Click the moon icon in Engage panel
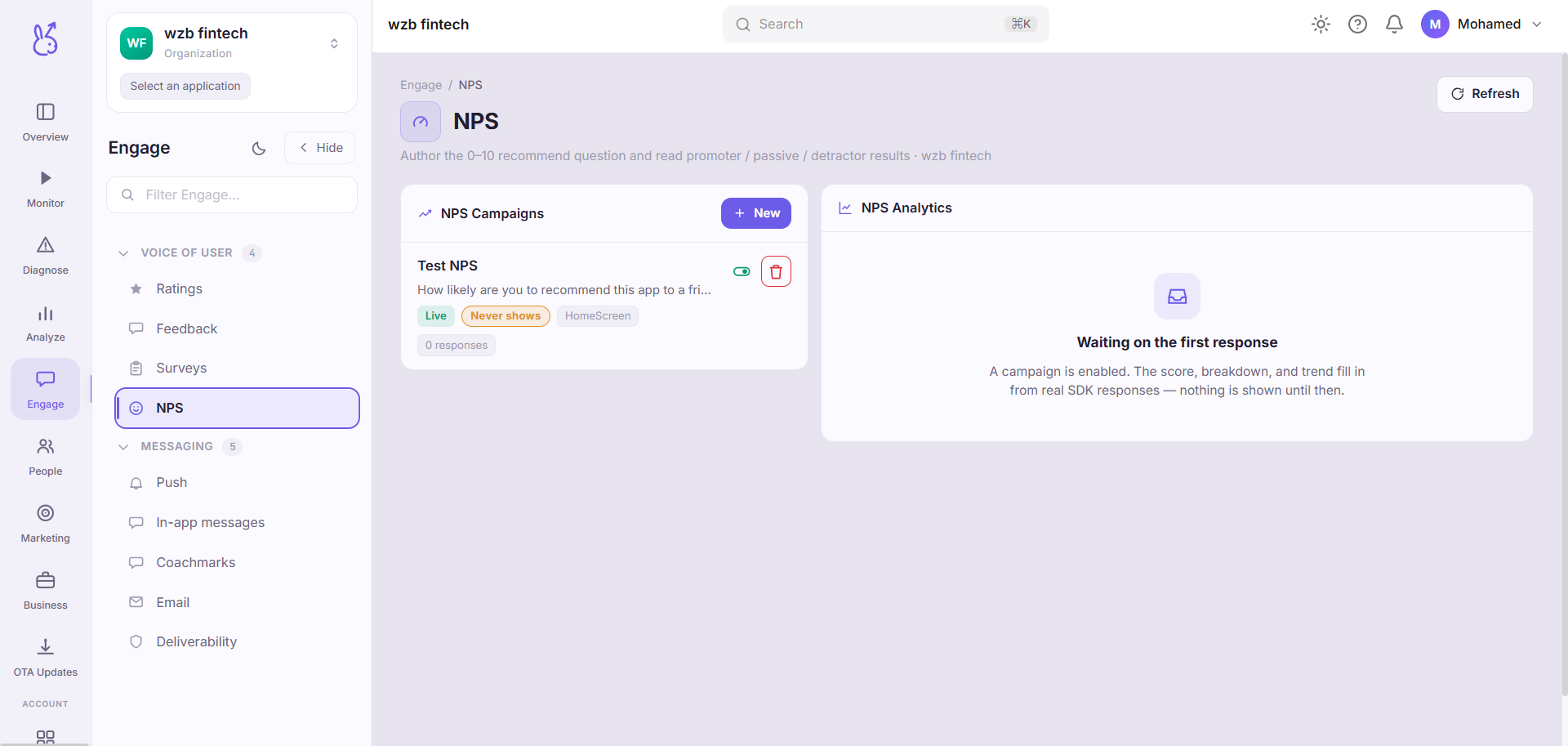Viewport: 1568px width, 746px height. [x=259, y=148]
